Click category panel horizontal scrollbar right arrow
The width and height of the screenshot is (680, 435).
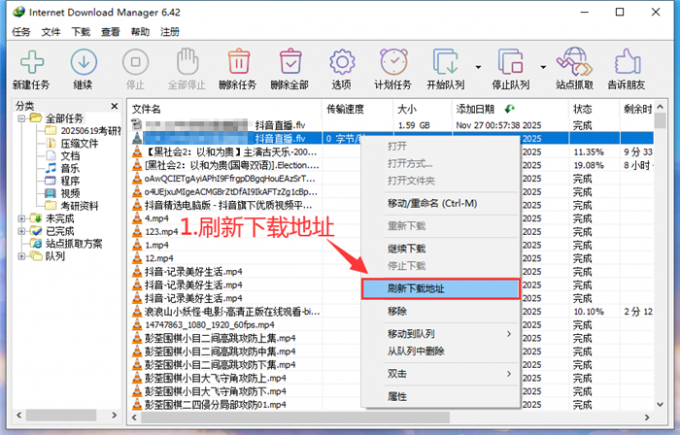(x=114, y=415)
